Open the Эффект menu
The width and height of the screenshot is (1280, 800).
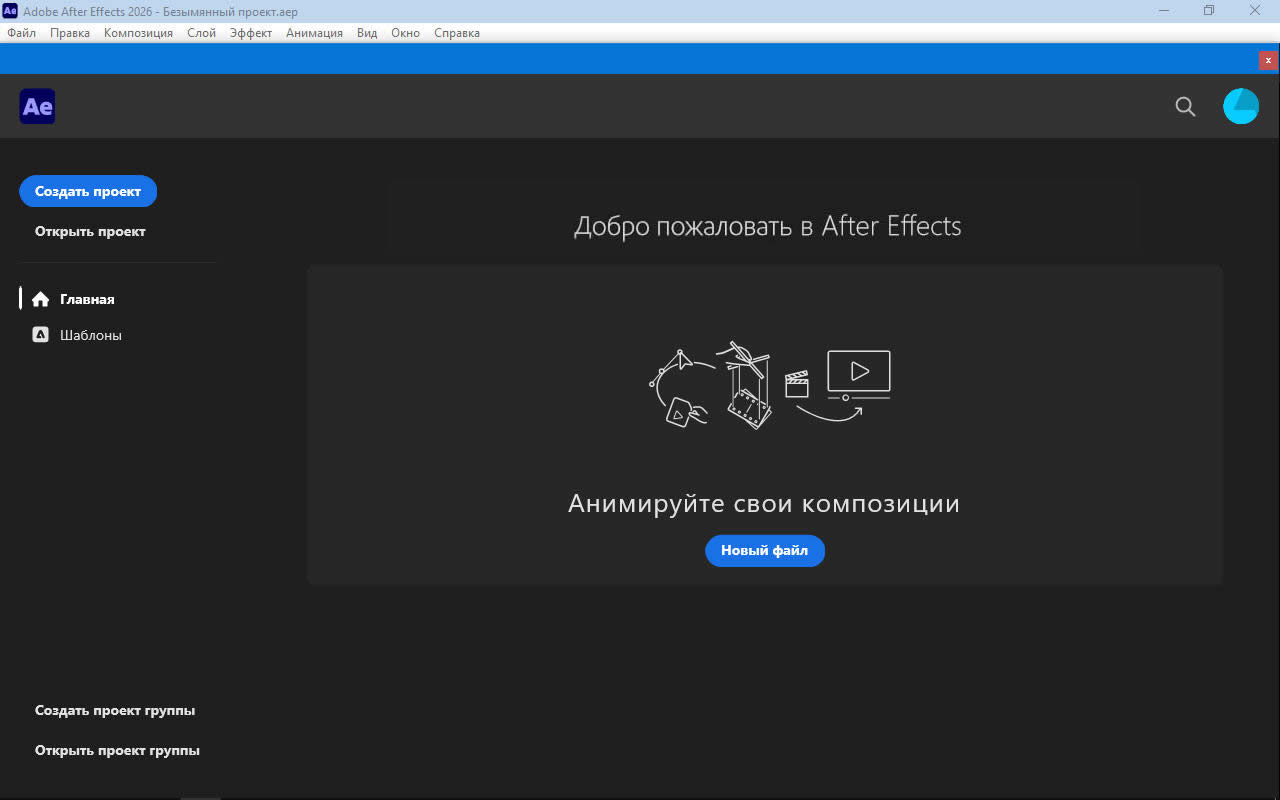click(x=251, y=33)
